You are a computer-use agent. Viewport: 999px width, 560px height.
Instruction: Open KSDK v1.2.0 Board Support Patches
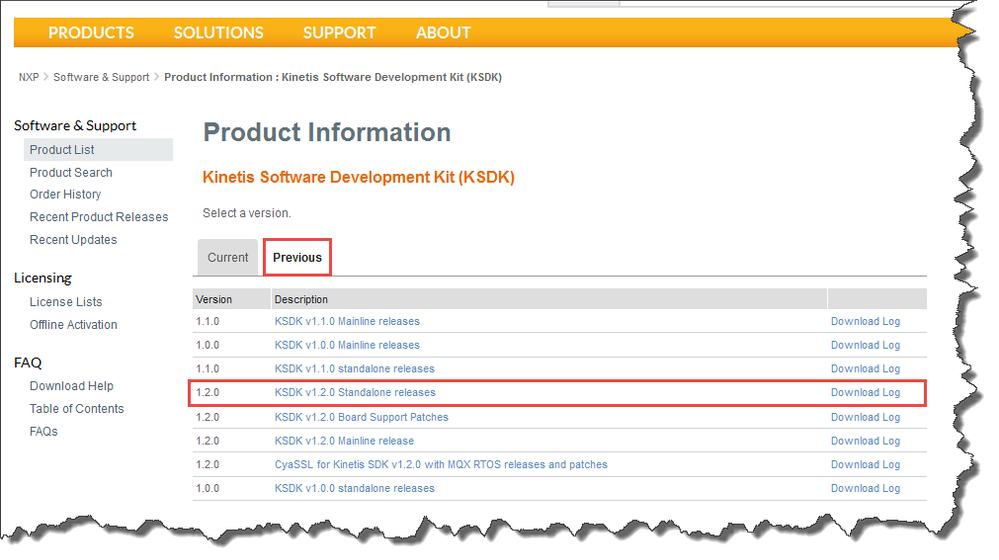pyautogui.click(x=361, y=417)
